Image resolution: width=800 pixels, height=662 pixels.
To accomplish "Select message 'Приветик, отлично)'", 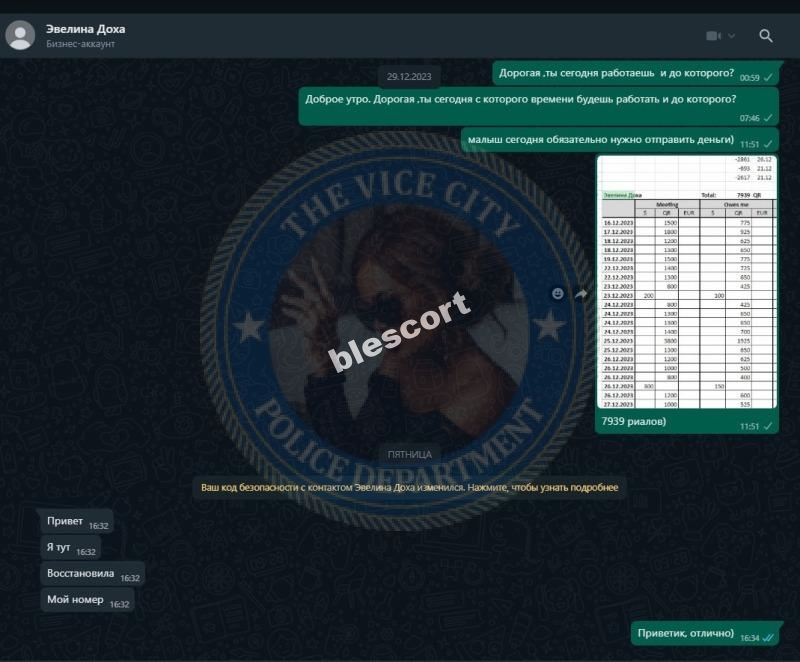I will point(705,633).
